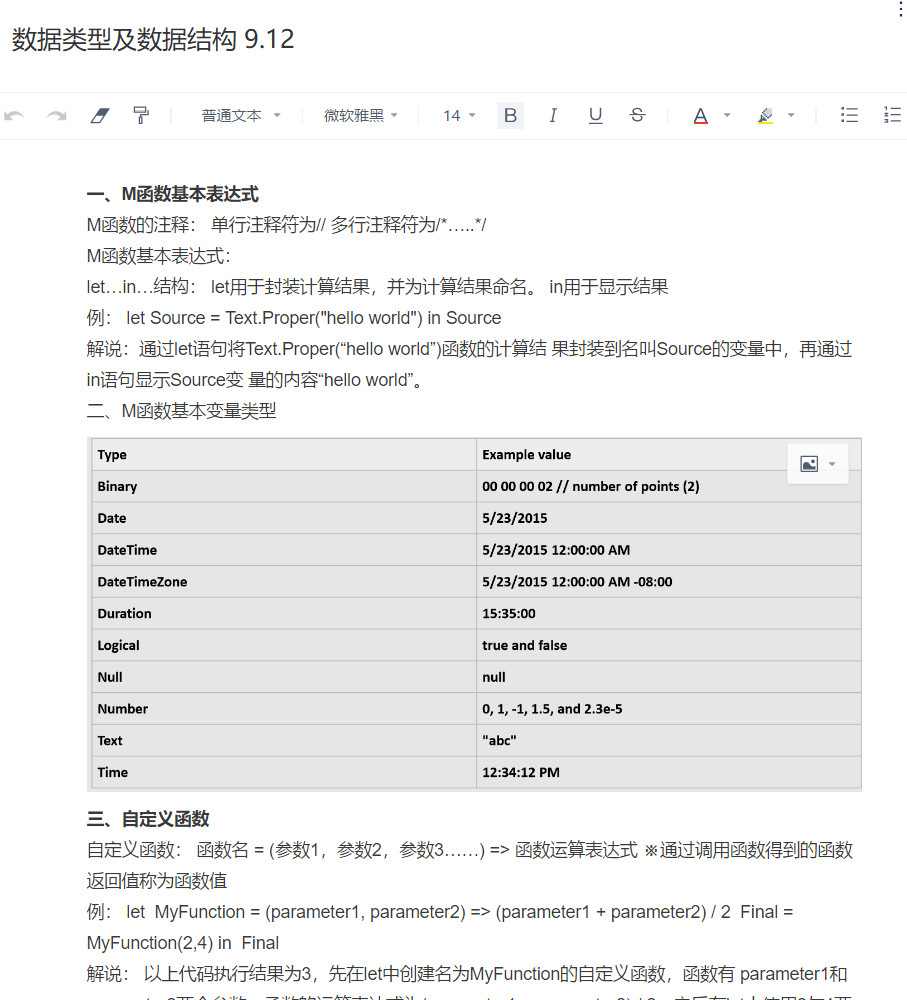Click the Duration table cell
The height and width of the screenshot is (1000, 907).
tap(284, 614)
